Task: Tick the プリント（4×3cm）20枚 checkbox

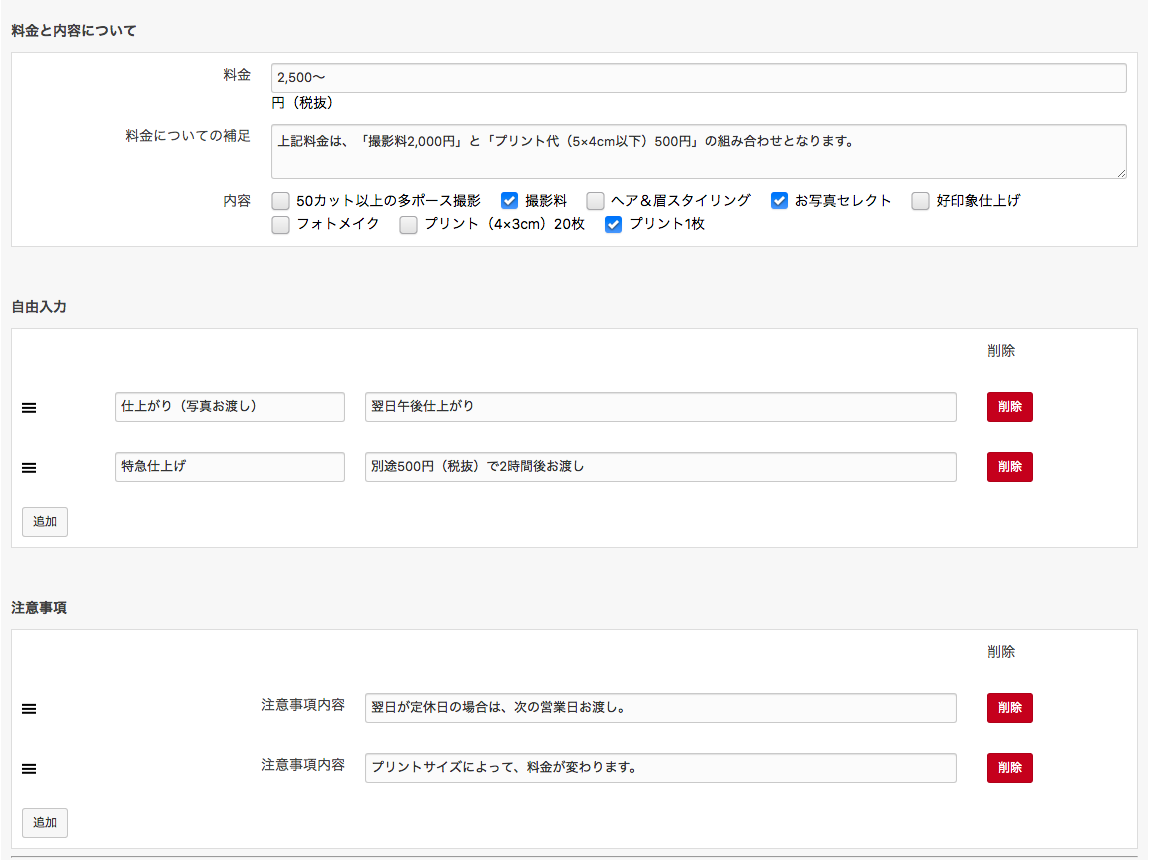Action: click(408, 224)
